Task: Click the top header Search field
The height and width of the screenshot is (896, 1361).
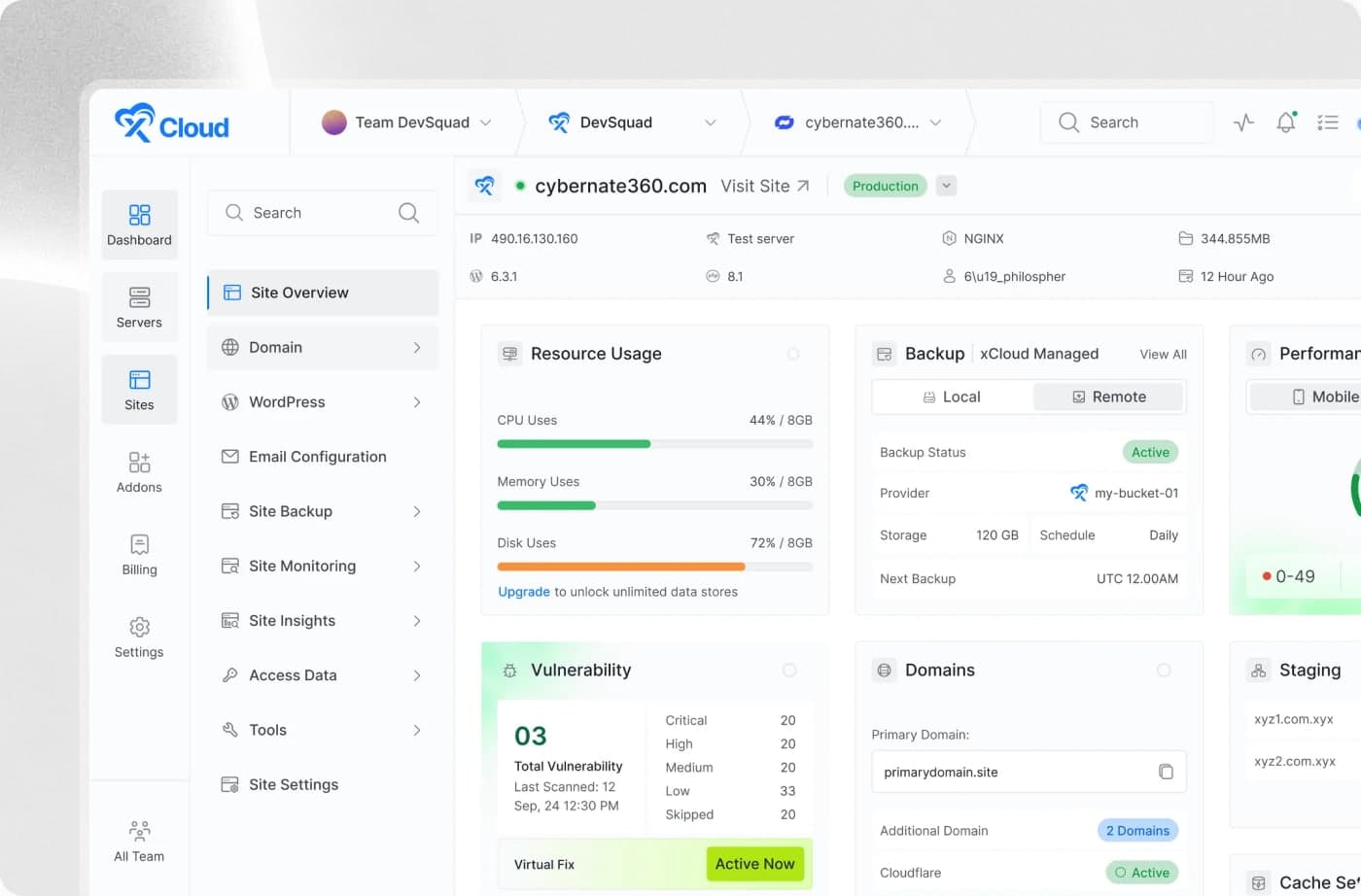Action: point(1127,122)
